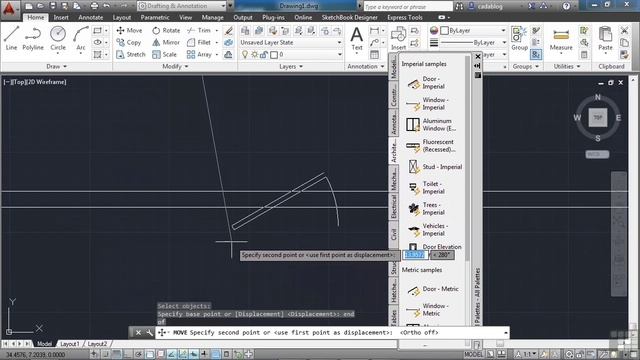Expand the Draw panel
The width and height of the screenshot is (640, 360).
(56, 66)
